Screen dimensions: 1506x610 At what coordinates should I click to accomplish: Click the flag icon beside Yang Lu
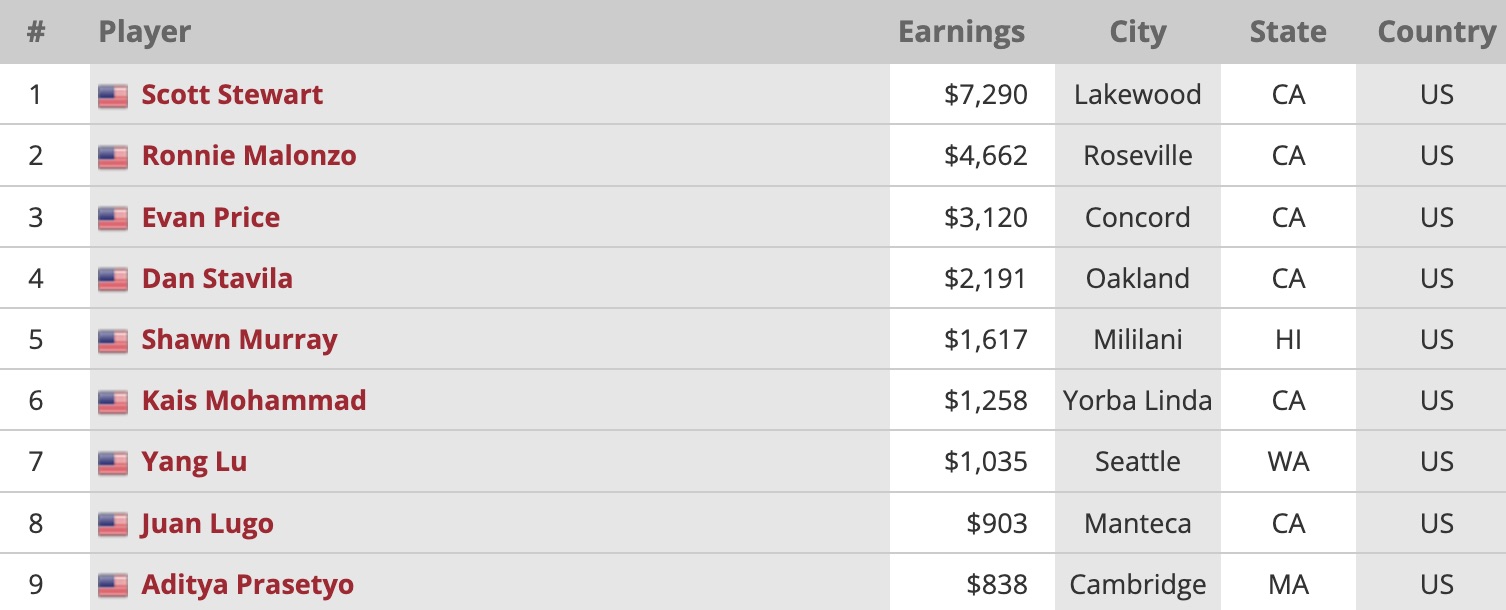pos(113,463)
